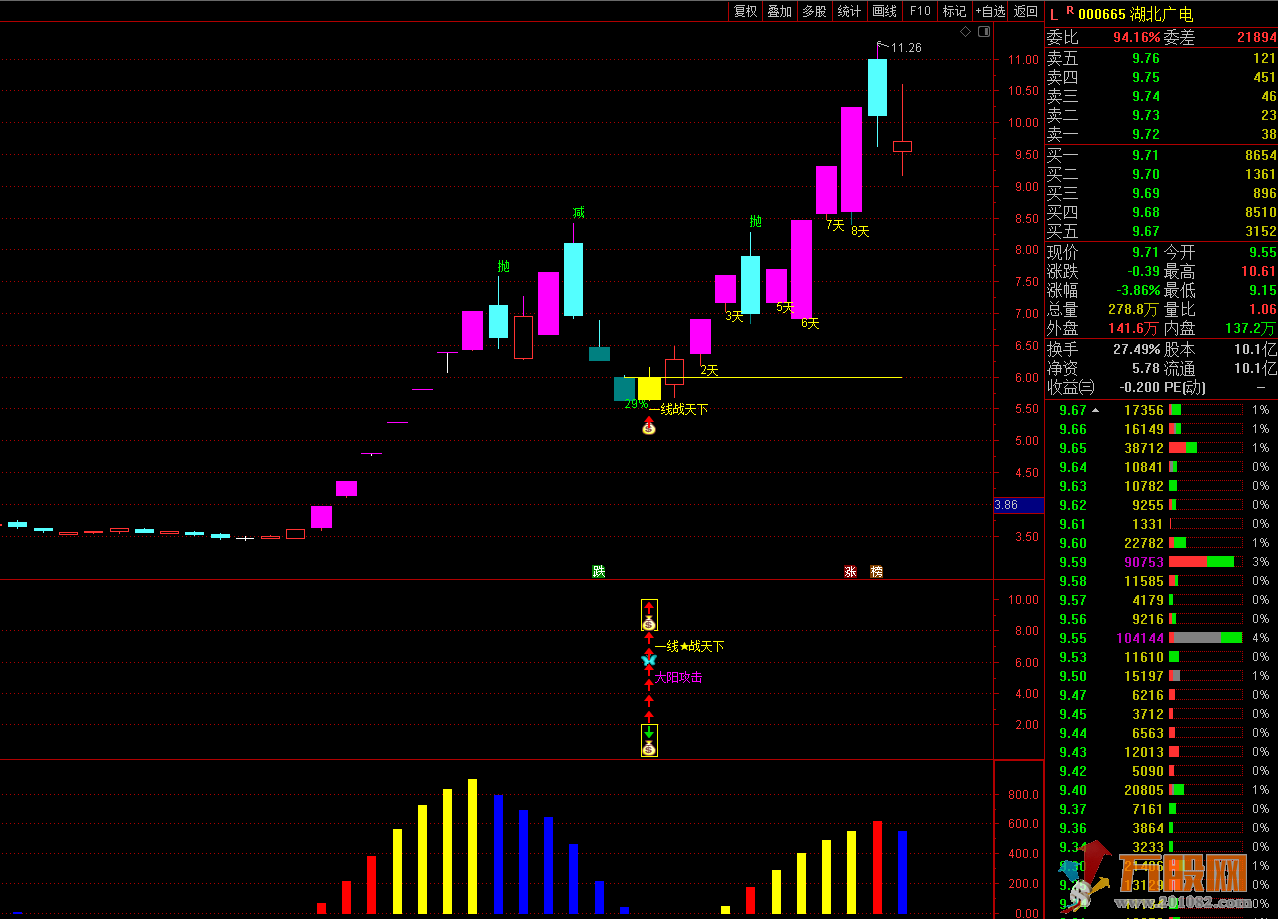1278x919 pixels.
Task: Open the 统计 statistics menu
Action: (849, 11)
